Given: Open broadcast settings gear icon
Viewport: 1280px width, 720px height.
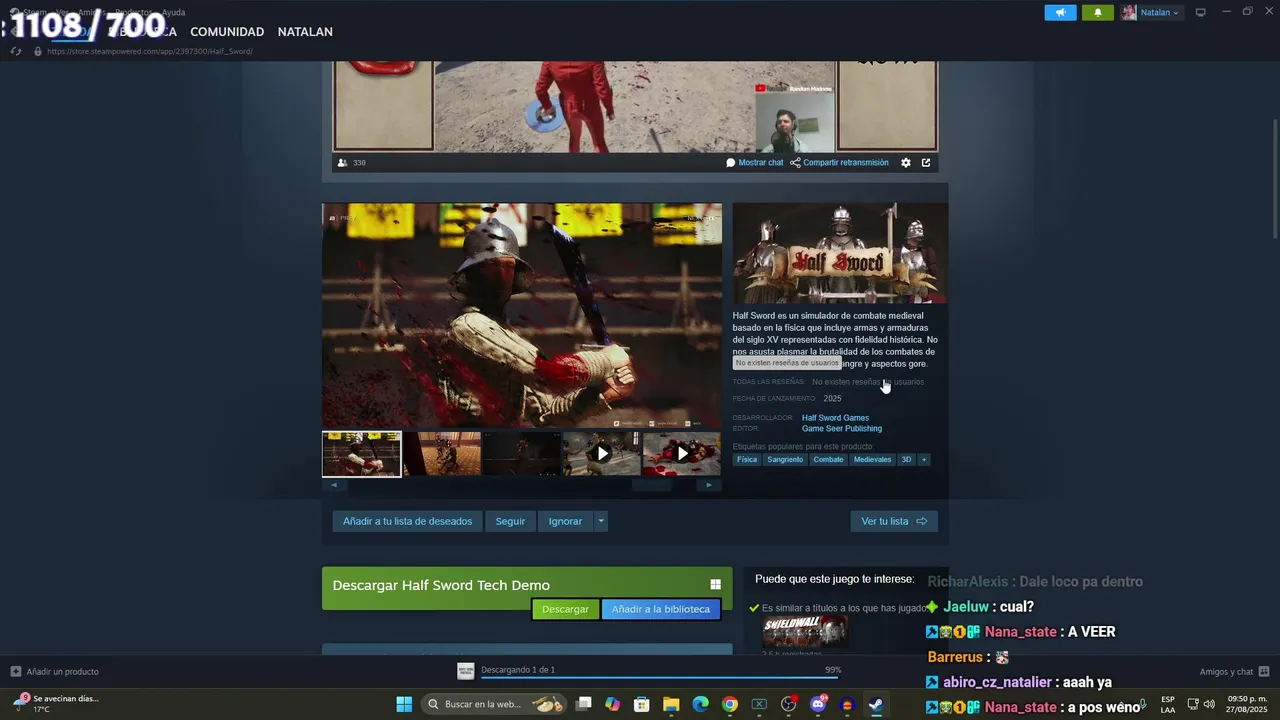Looking at the screenshot, I should click(906, 162).
